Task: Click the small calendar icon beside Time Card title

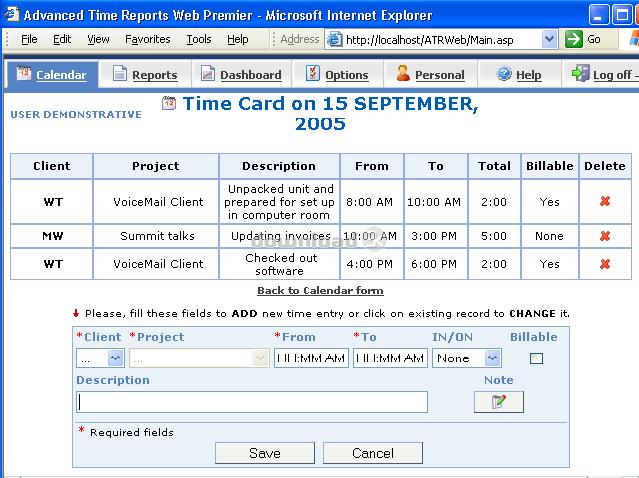Action: [x=169, y=103]
